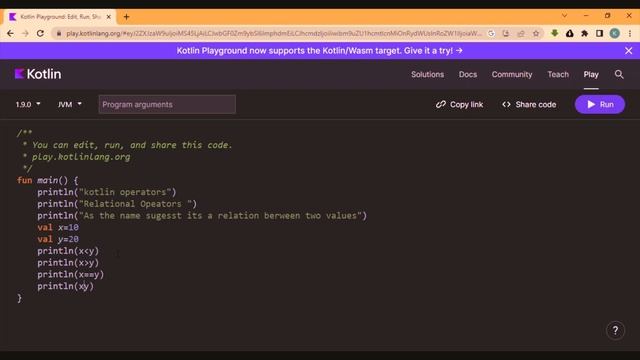Click the address bar URL
This screenshot has width=640, height=360.
tap(273, 33)
